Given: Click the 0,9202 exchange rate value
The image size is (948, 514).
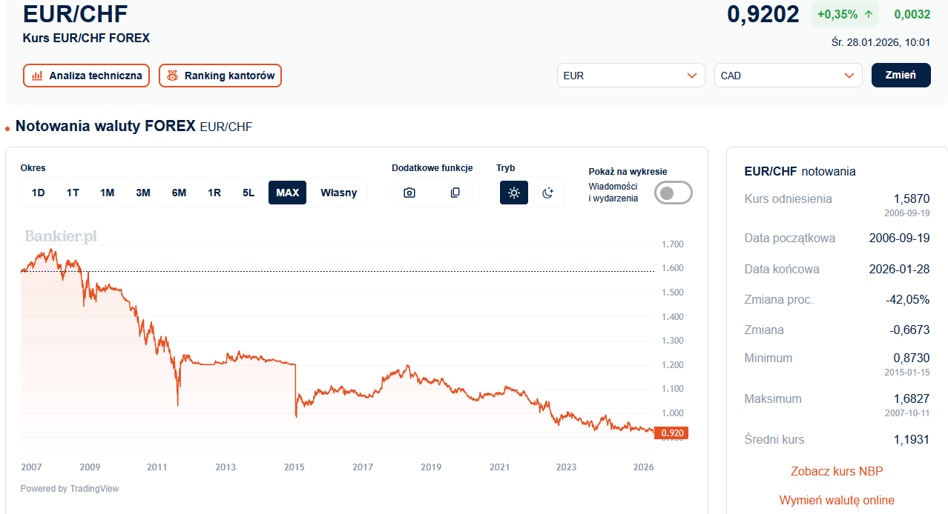Looking at the screenshot, I should tap(763, 14).
